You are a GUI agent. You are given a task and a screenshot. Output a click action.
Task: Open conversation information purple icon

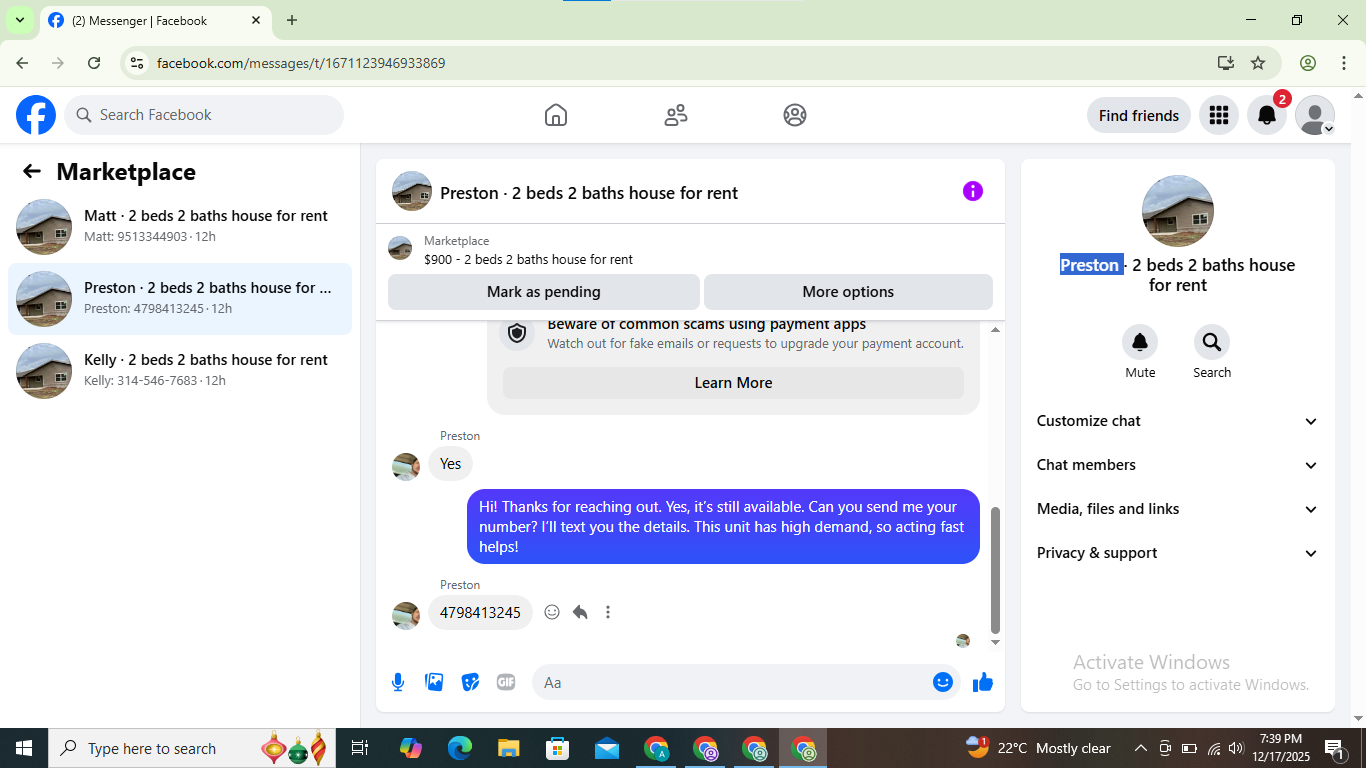pyautogui.click(x=973, y=191)
